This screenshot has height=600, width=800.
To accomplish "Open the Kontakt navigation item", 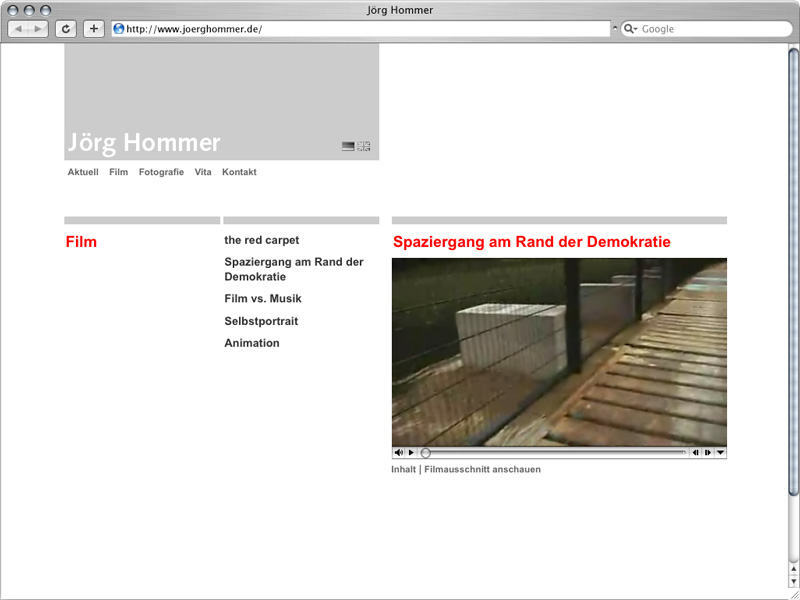I will 239,172.
